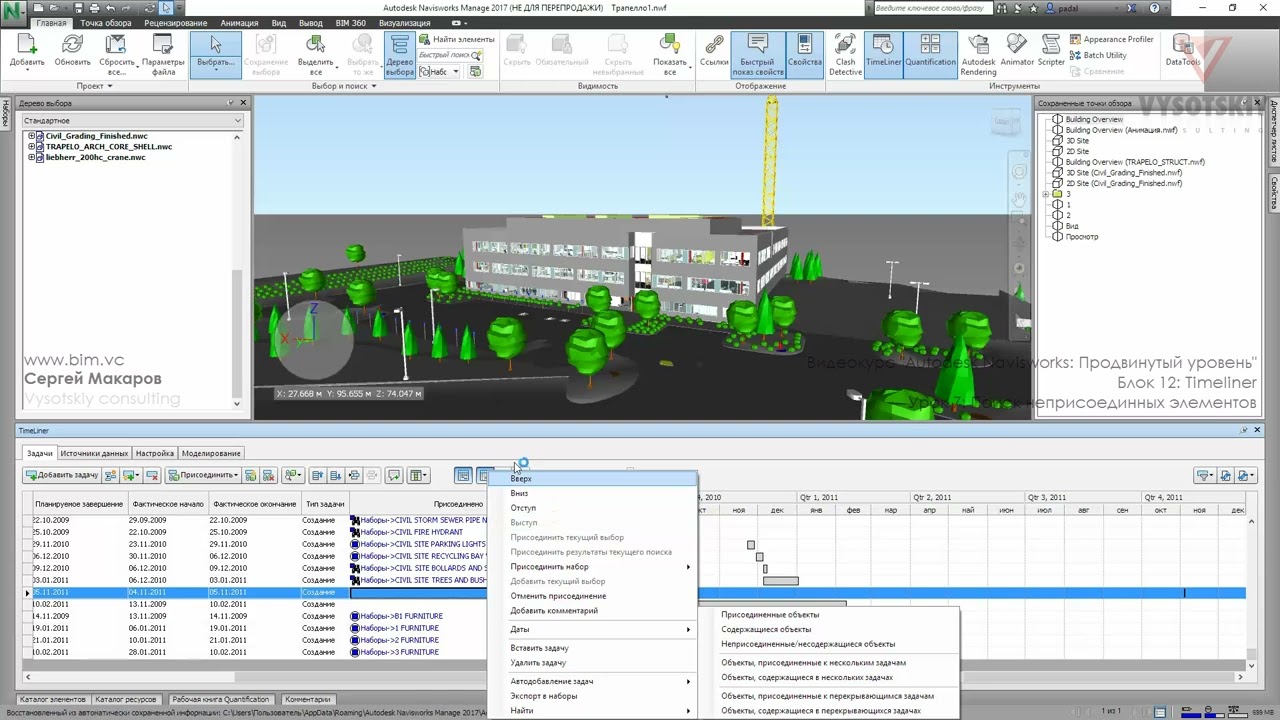The height and width of the screenshot is (720, 1280).
Task: Click the Тип задачи column header
Action: click(325, 504)
